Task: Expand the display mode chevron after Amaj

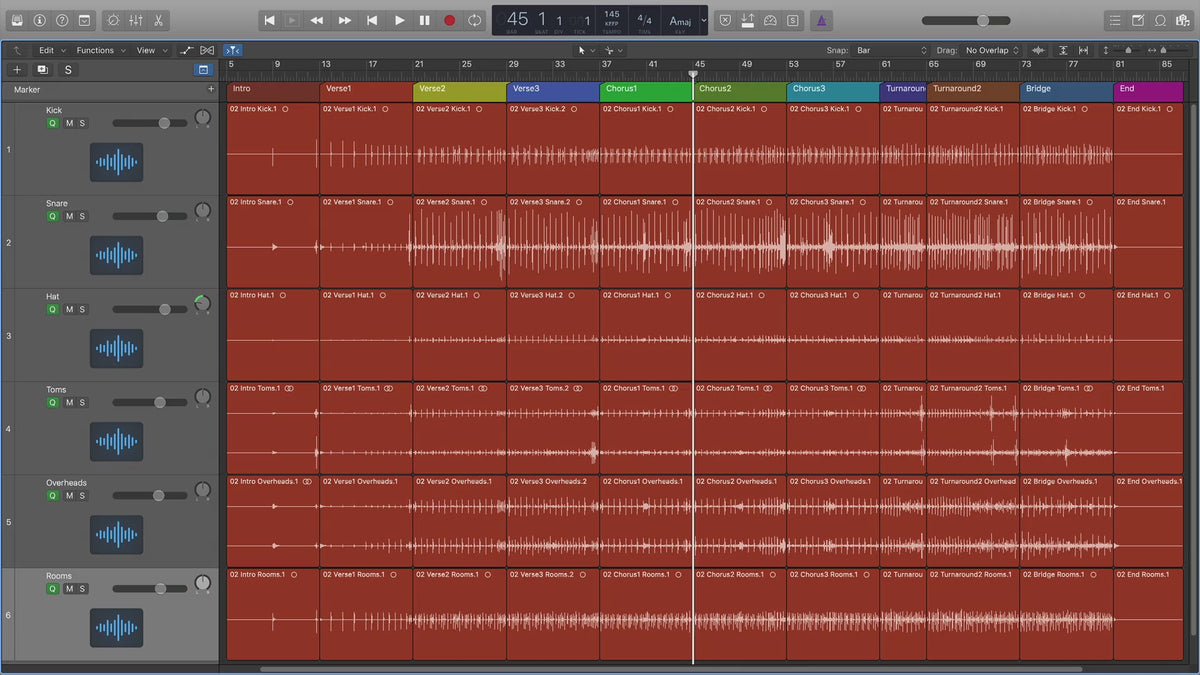Action: [704, 20]
